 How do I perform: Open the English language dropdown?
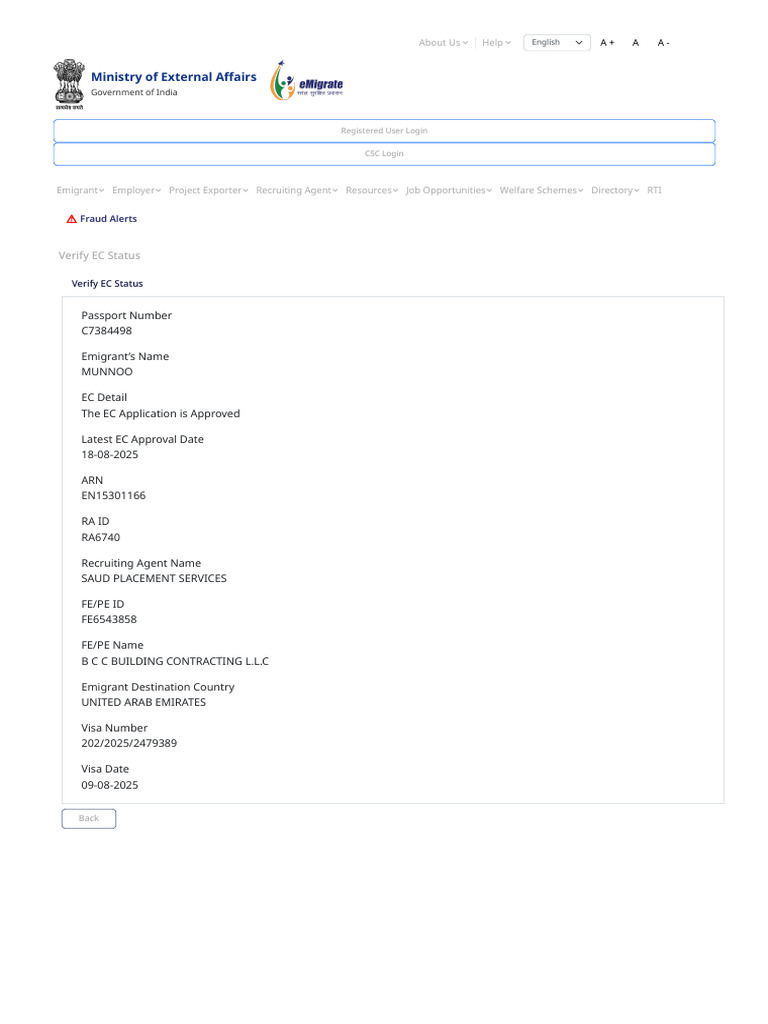pos(557,42)
